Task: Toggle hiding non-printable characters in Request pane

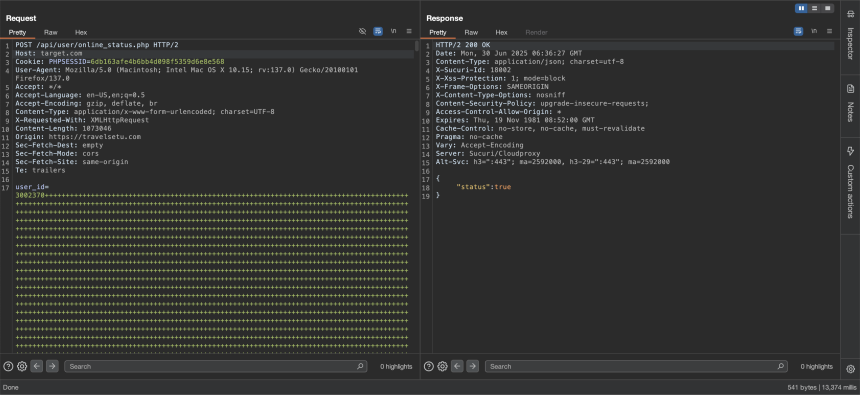Action: coord(363,32)
